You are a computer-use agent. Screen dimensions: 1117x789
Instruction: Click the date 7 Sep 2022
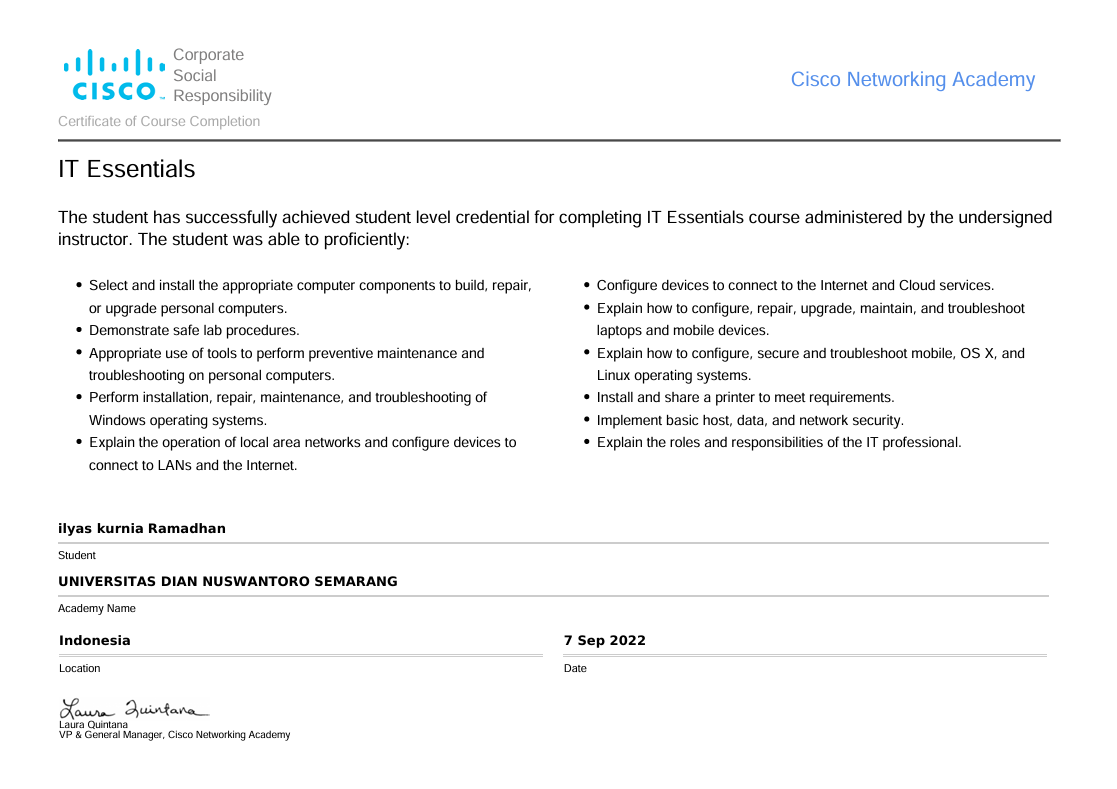tap(604, 641)
